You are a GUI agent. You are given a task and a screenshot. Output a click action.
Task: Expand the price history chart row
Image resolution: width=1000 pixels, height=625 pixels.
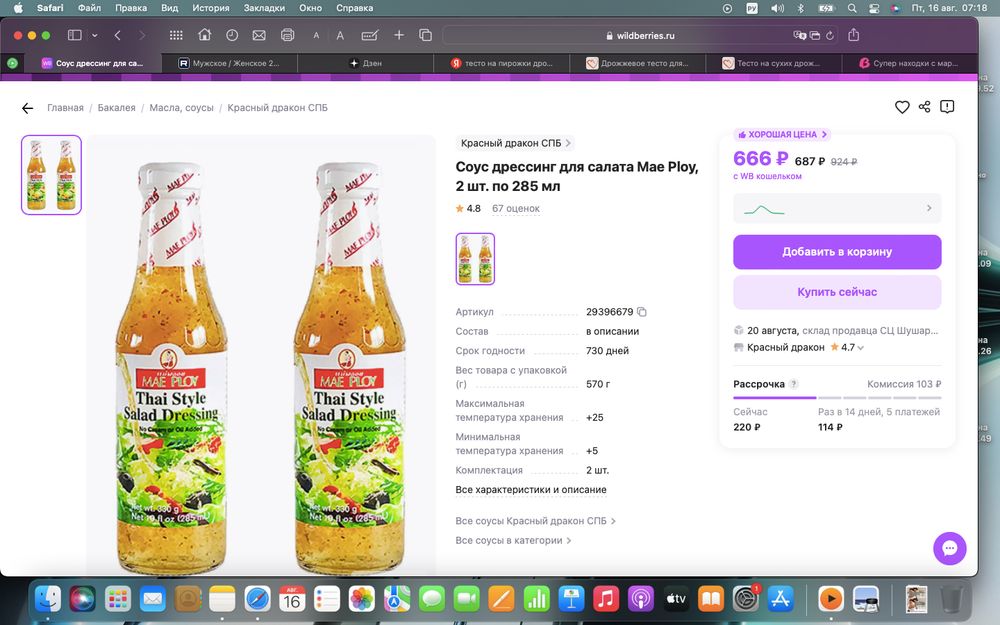click(837, 209)
